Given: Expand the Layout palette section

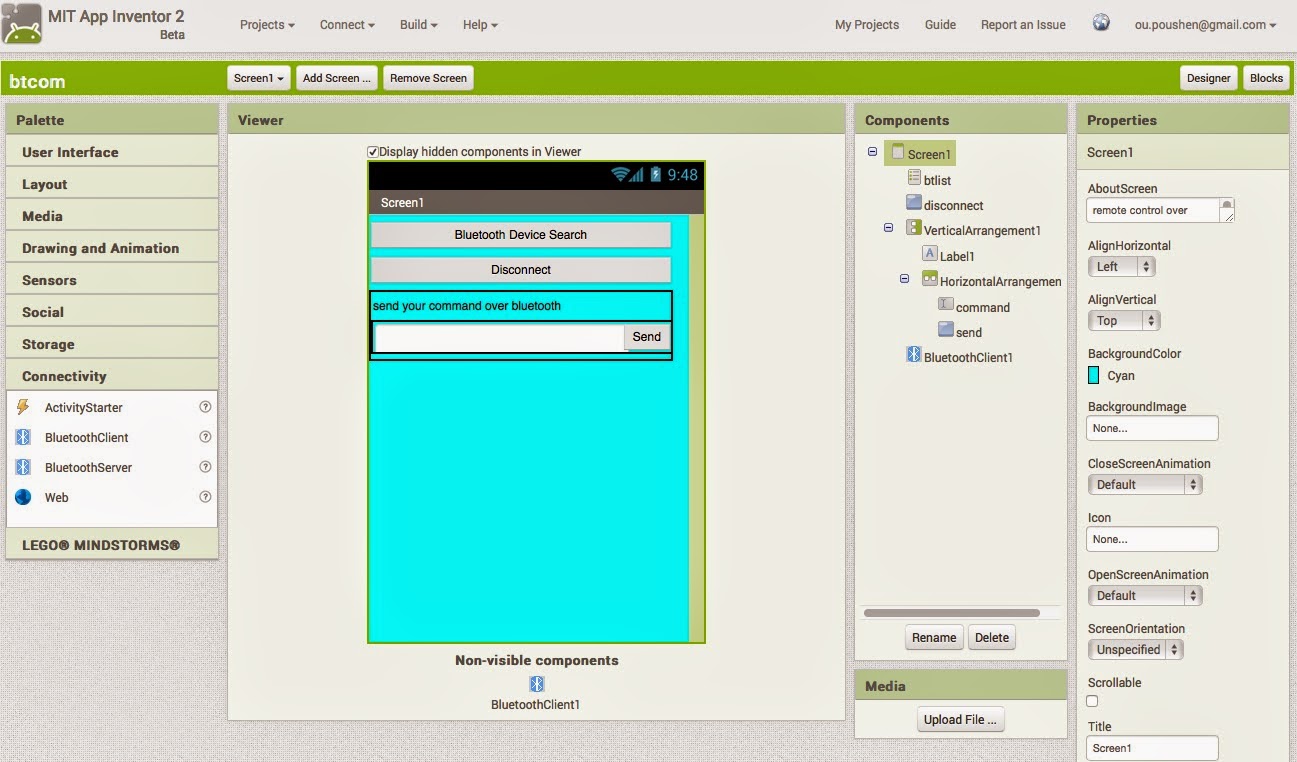Looking at the screenshot, I should click(x=112, y=184).
